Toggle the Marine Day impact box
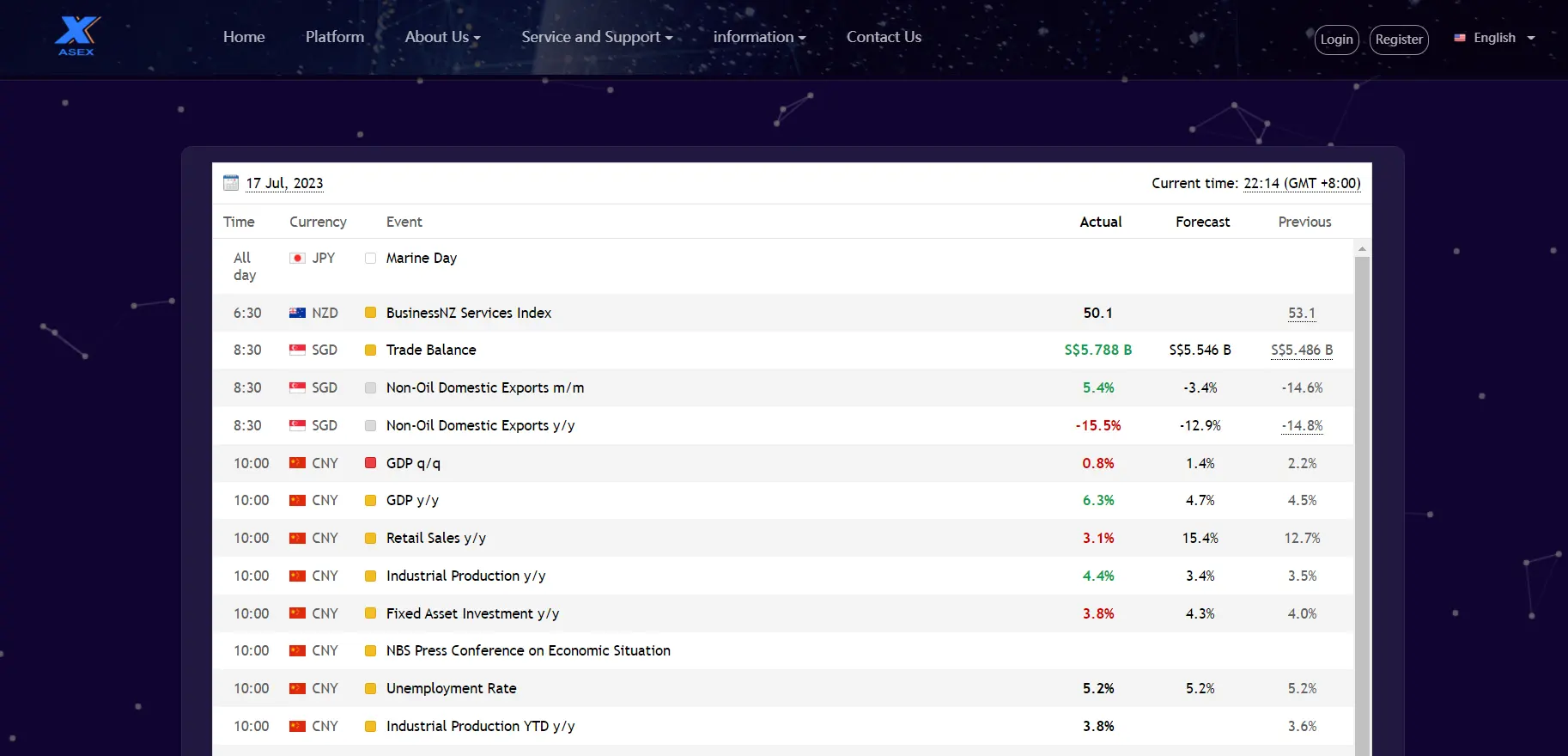The width and height of the screenshot is (1568, 756). tap(370, 258)
